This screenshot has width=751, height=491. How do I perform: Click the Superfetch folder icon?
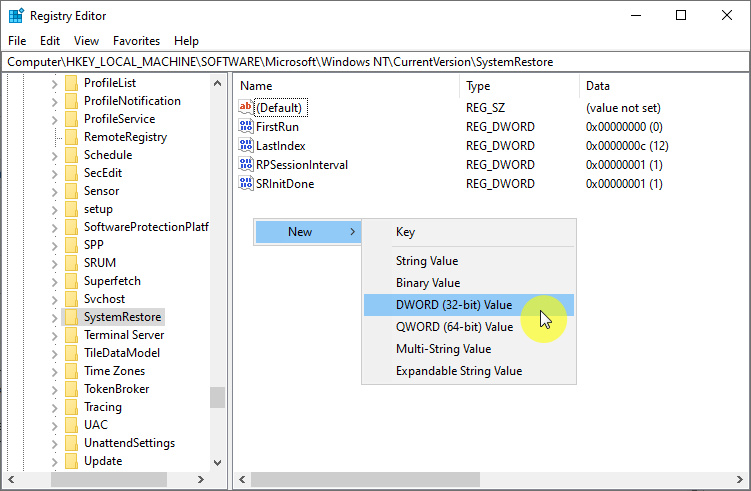coord(71,281)
